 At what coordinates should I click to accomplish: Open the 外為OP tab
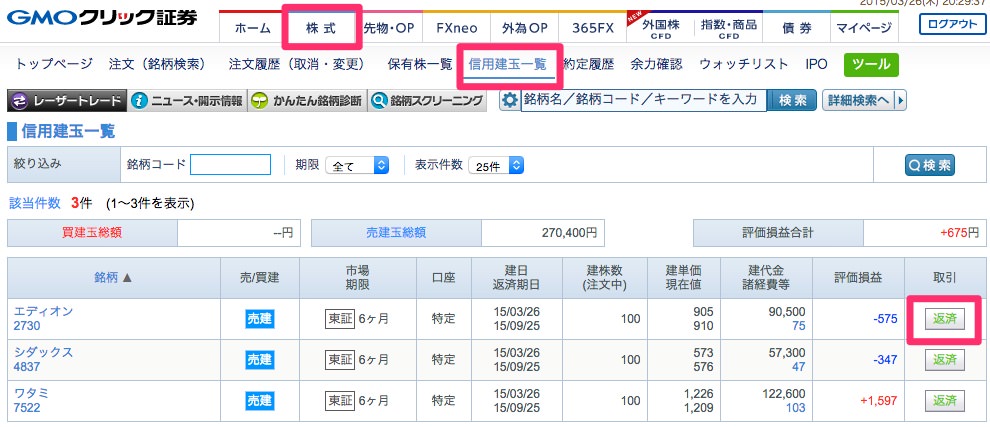point(525,28)
